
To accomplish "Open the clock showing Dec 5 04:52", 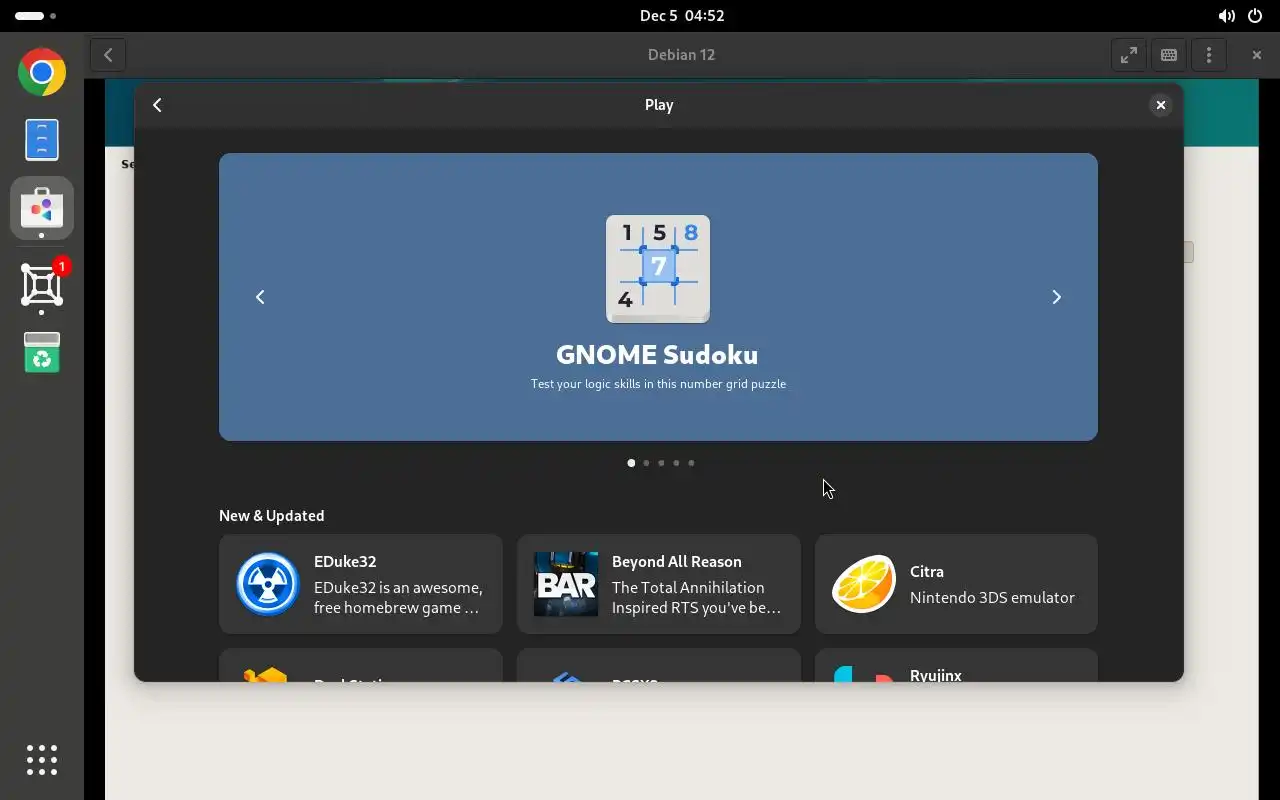I will (682, 16).
